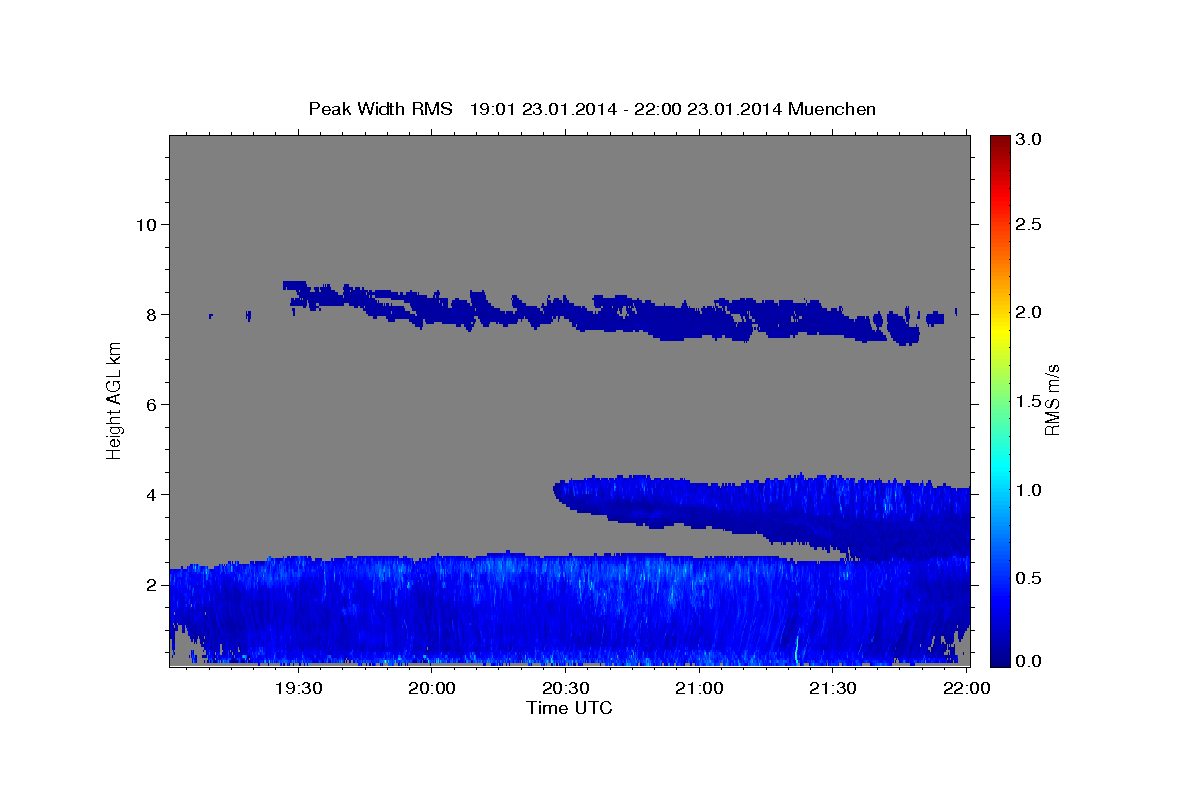This screenshot has height=800, width=1200.
Task: Click the colorbar value 2.5
Action: click(x=1029, y=224)
